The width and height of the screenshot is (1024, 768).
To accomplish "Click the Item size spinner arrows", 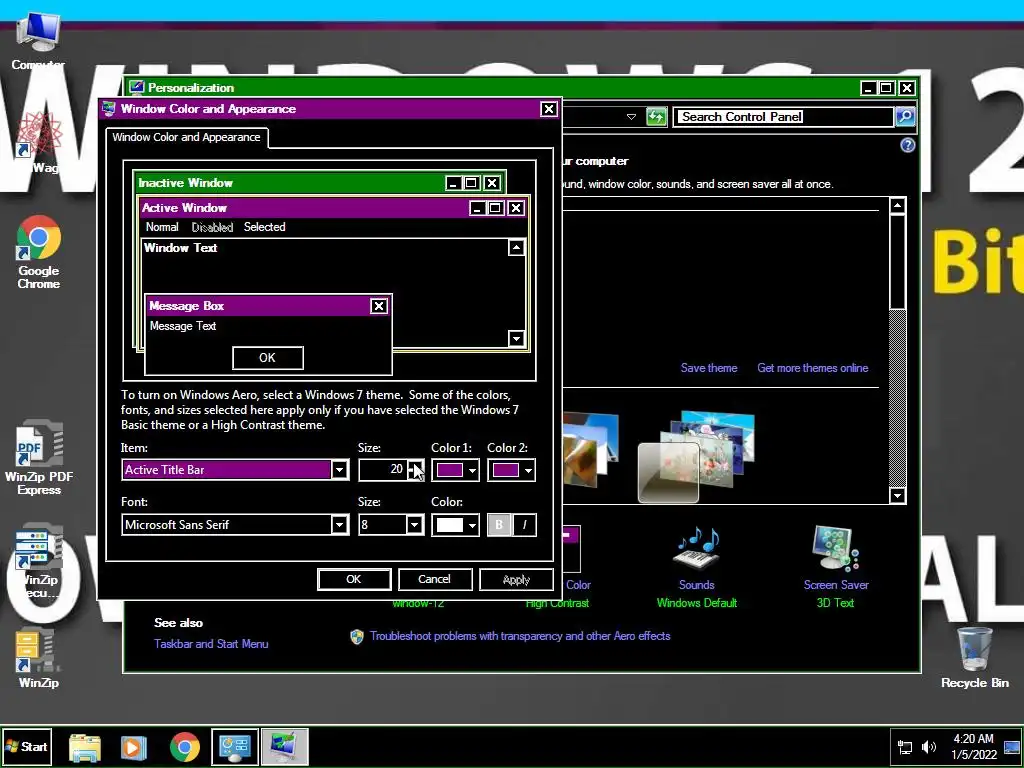I will click(x=415, y=470).
